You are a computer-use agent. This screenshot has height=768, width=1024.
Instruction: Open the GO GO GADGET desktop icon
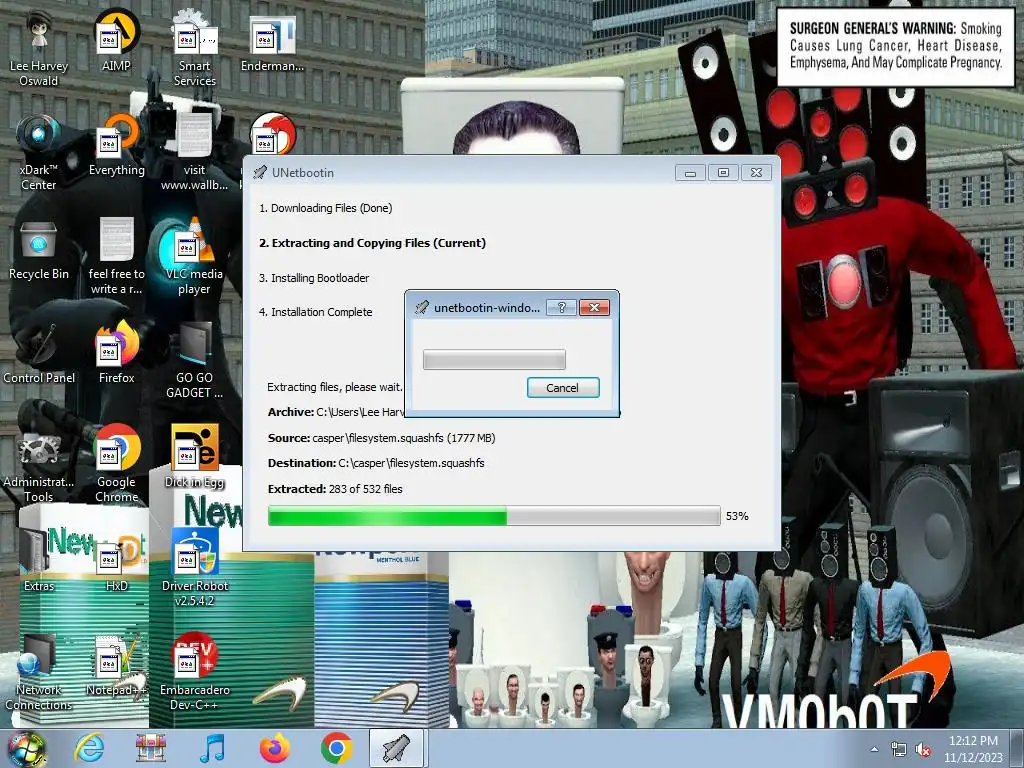(x=195, y=361)
